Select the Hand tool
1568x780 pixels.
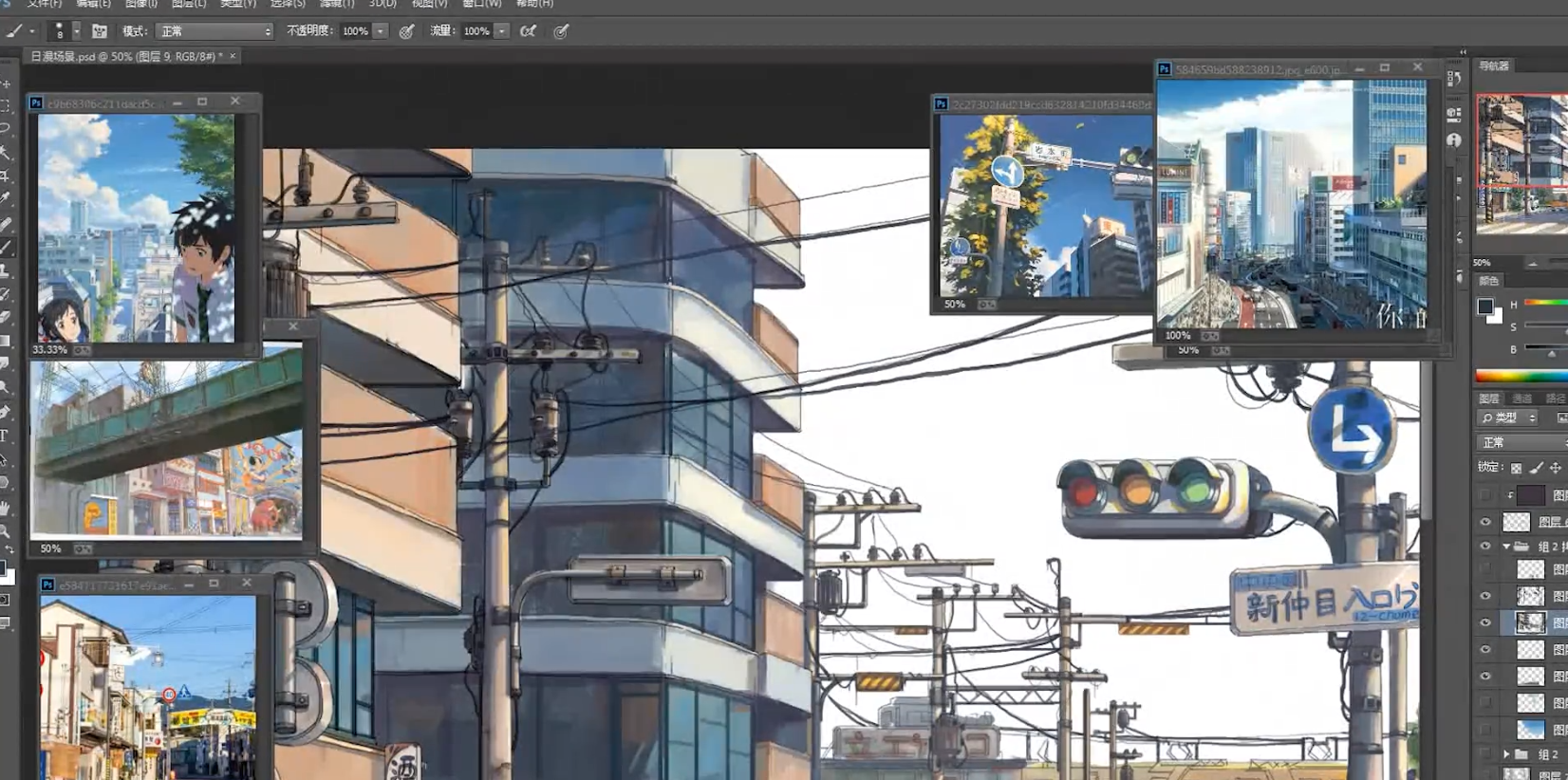[6, 509]
